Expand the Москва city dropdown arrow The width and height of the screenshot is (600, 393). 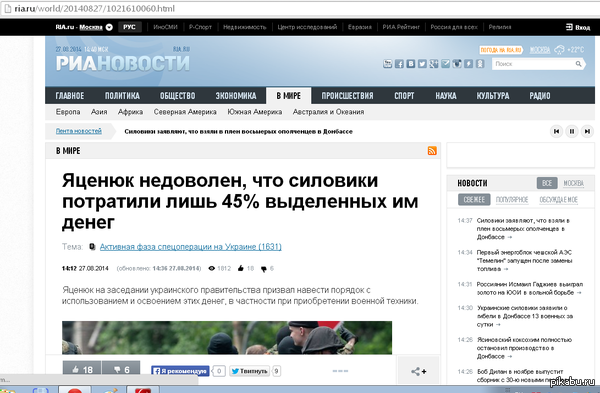pyautogui.click(x=109, y=27)
